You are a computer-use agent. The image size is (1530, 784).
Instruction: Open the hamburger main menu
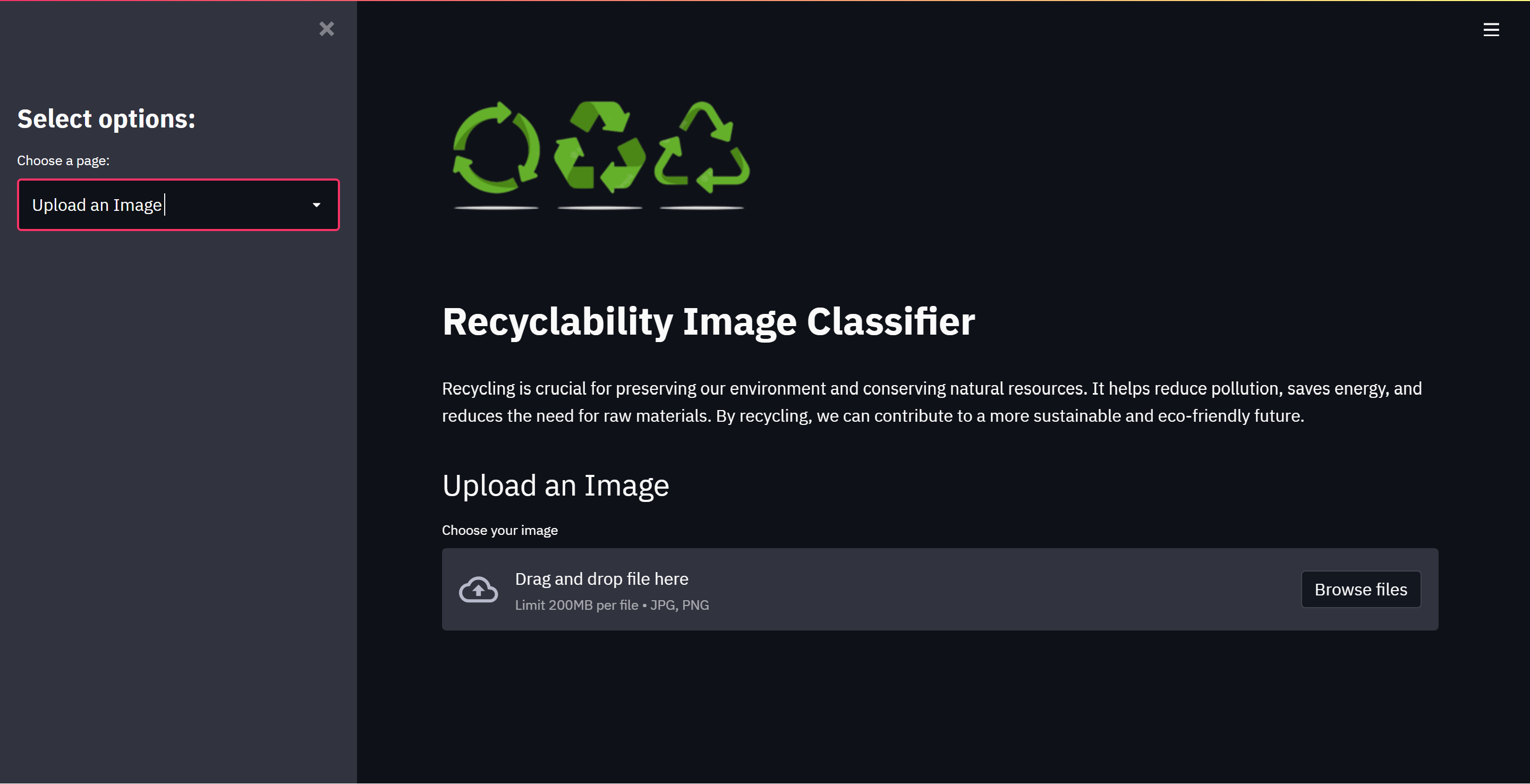pyautogui.click(x=1491, y=30)
